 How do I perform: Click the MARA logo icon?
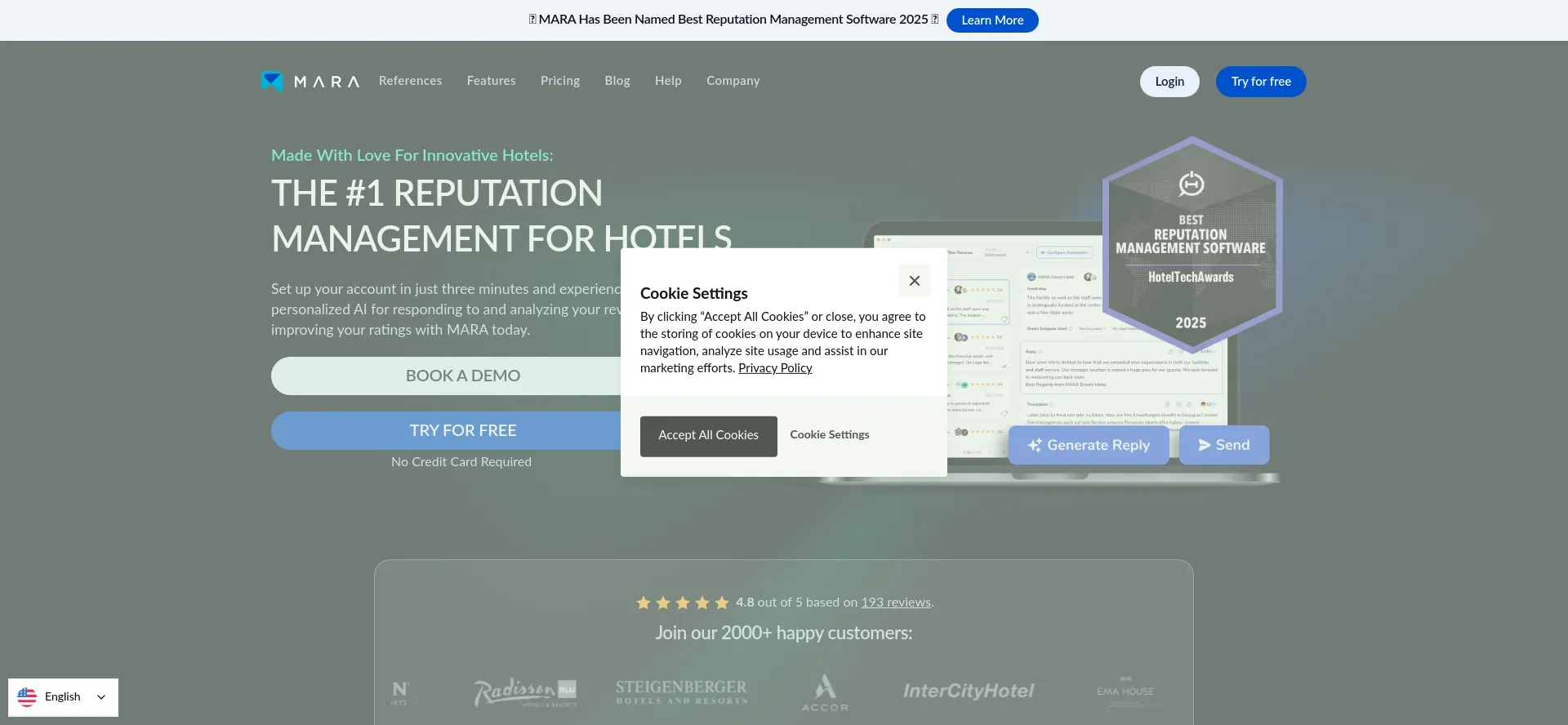click(272, 81)
